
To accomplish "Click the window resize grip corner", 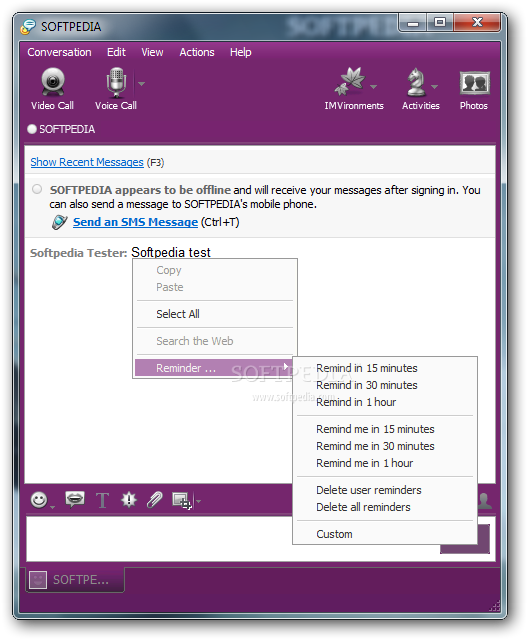I will click(x=494, y=606).
